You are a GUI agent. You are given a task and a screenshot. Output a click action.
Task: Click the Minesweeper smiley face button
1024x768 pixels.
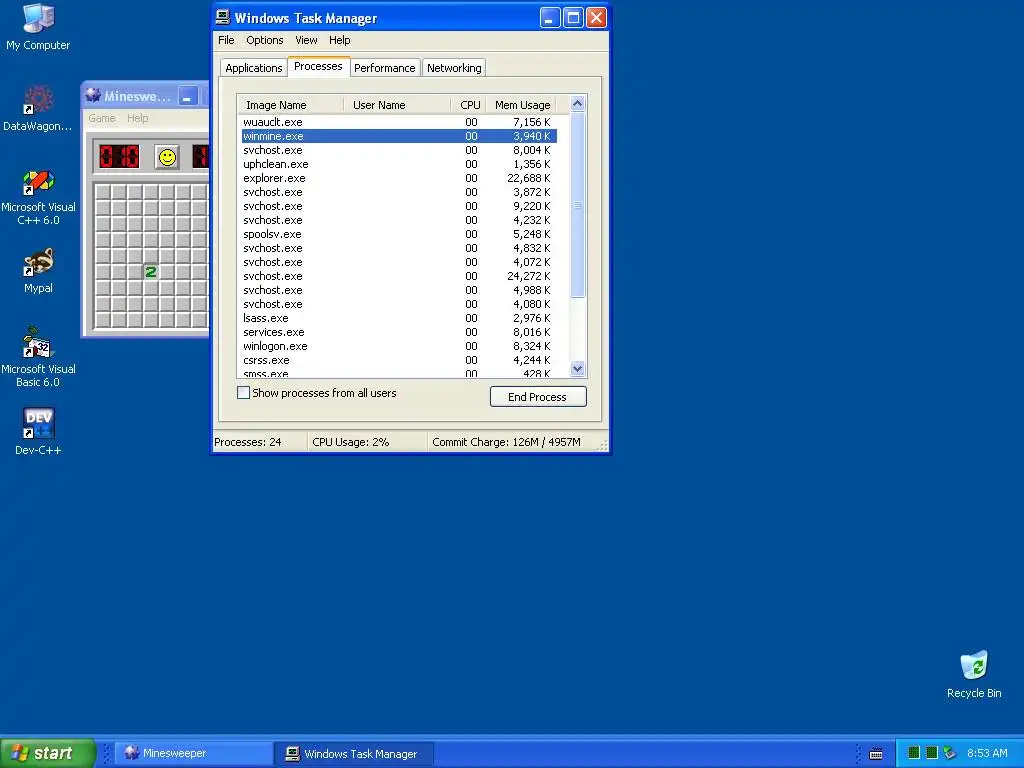point(167,157)
